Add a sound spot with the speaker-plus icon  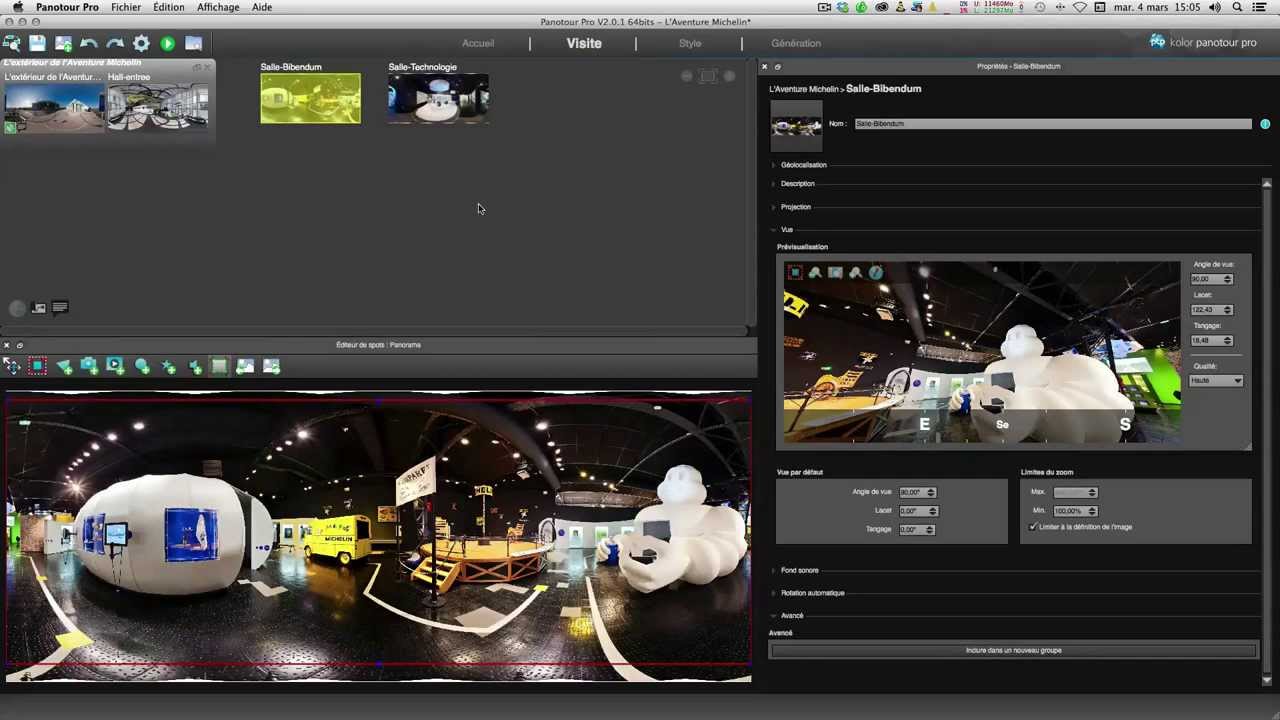click(194, 367)
